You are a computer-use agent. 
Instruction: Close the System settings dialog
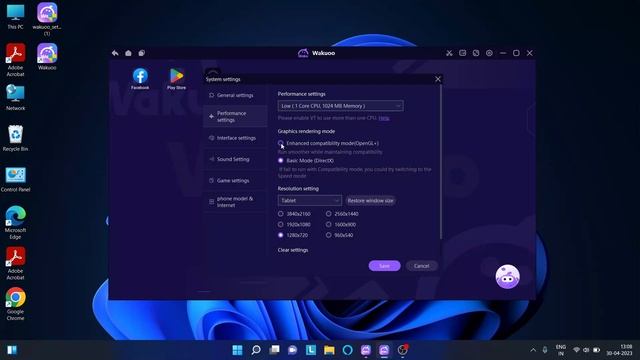click(x=438, y=79)
